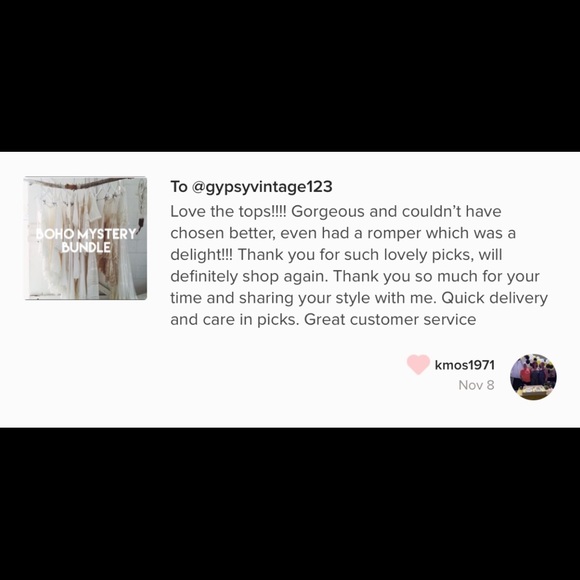This screenshot has height=580, width=580.
Task: Open kmos1971's round profile picture
Action: tap(533, 377)
